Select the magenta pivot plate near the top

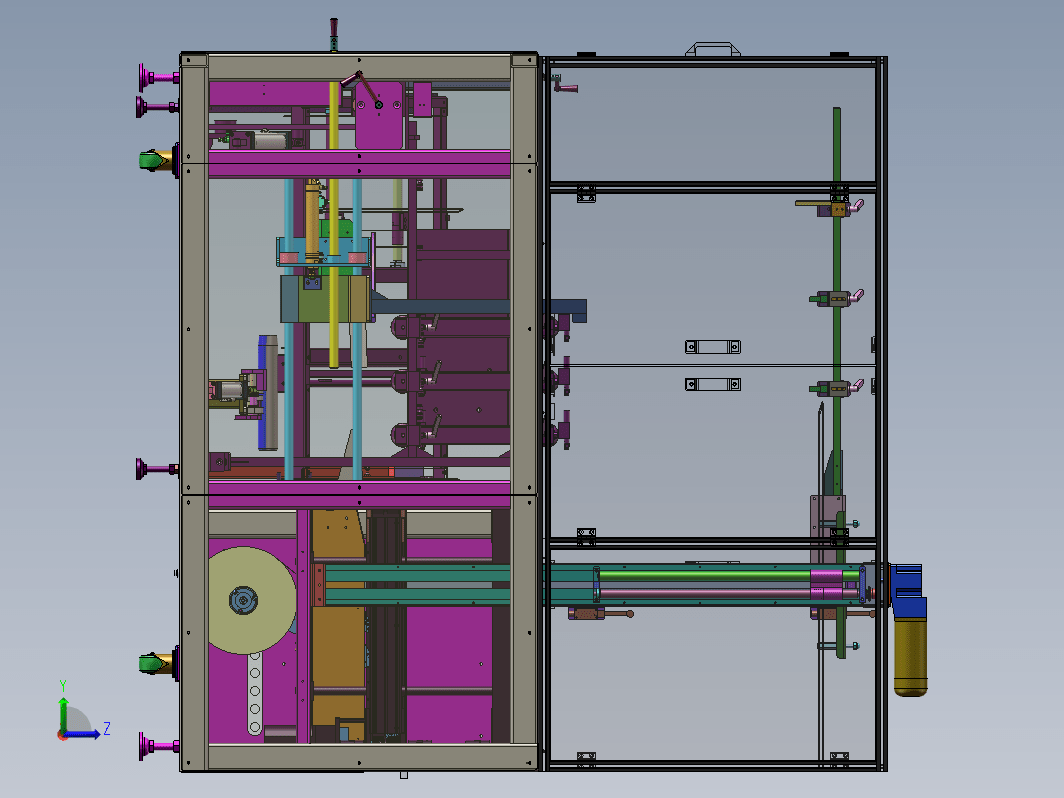[379, 115]
